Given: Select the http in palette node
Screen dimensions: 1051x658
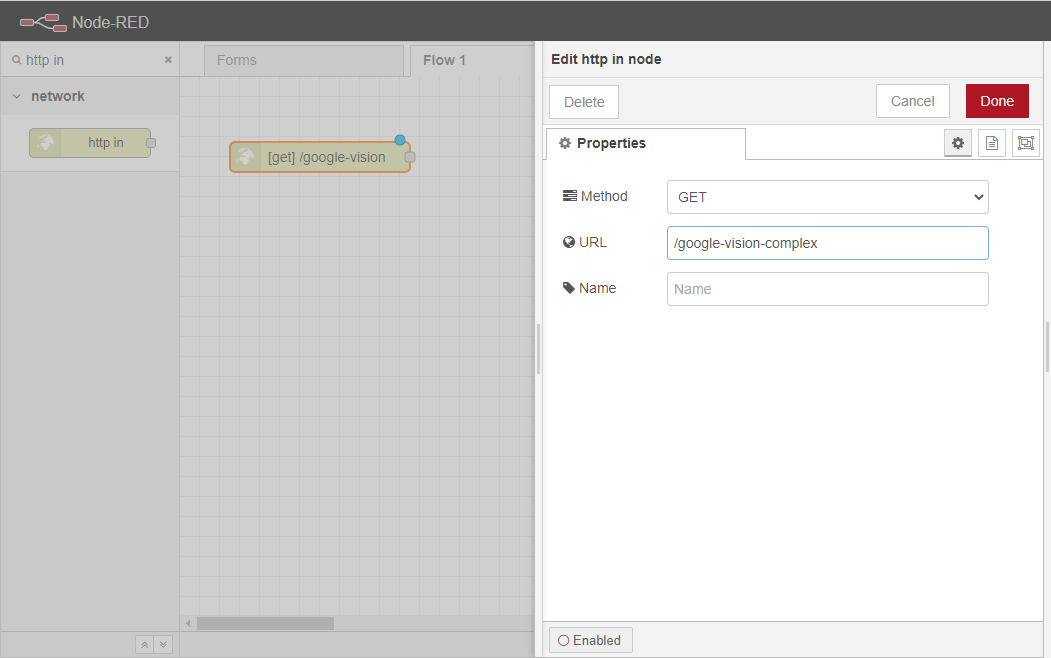Looking at the screenshot, I should (90, 143).
